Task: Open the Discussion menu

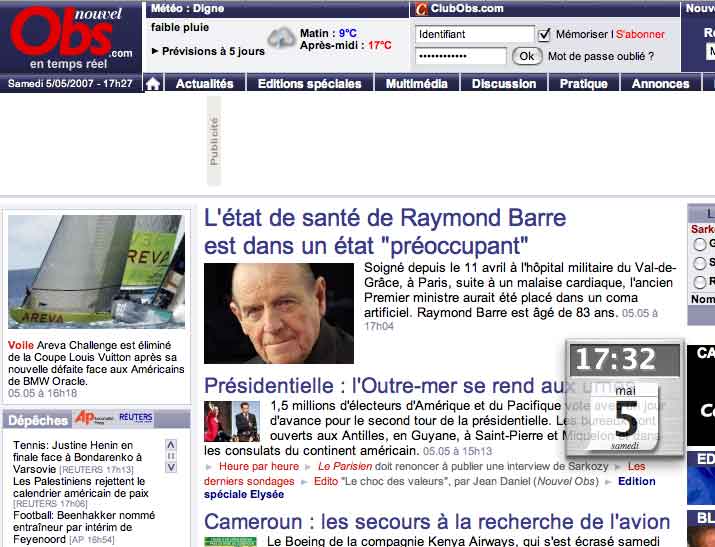Action: (x=504, y=84)
